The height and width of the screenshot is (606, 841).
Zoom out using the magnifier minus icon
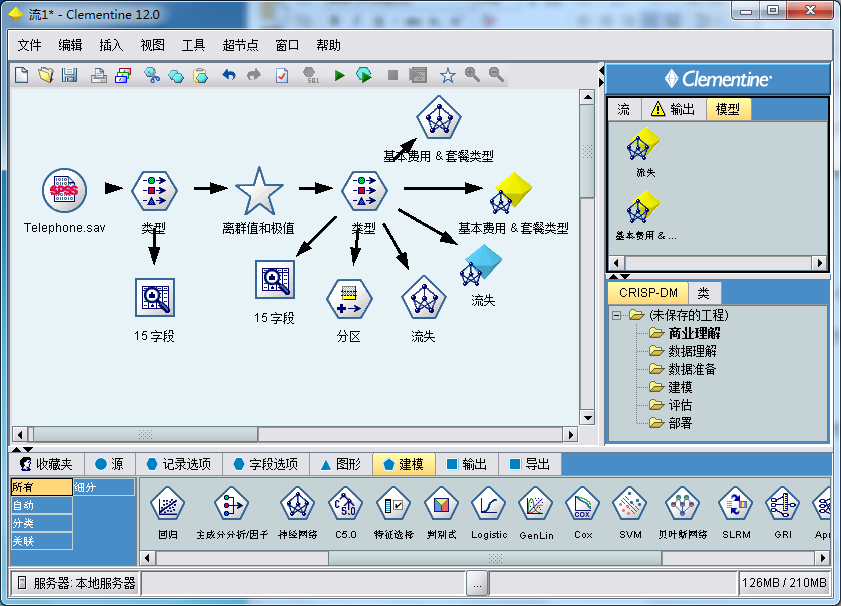(x=496, y=75)
